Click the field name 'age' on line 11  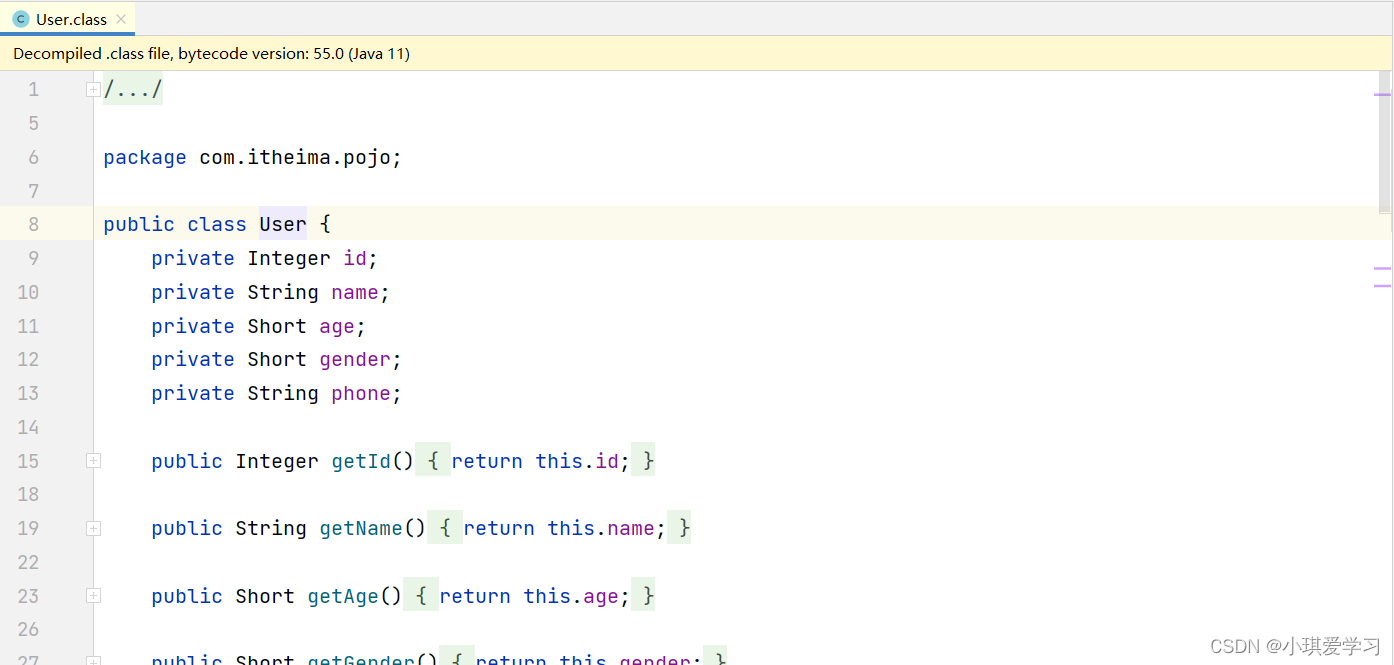point(337,326)
